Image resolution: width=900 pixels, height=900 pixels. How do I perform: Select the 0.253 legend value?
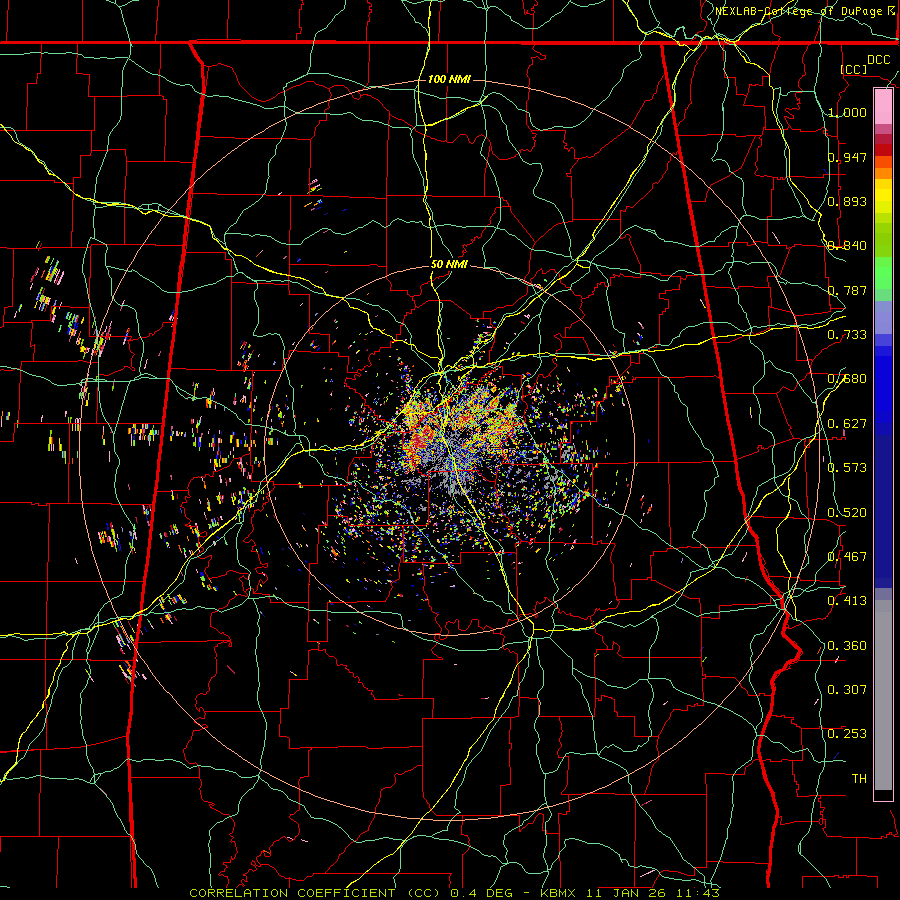pyautogui.click(x=847, y=734)
